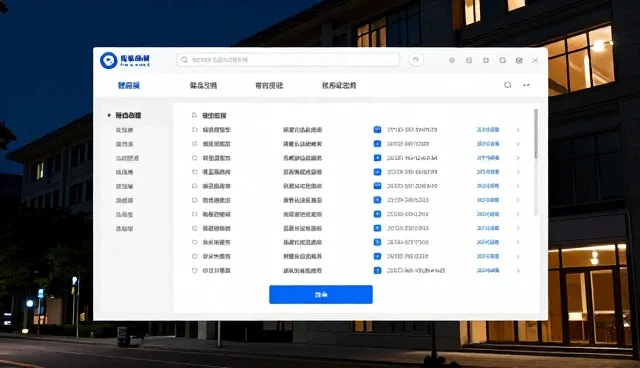Click the blue file icon in last row

(x=377, y=270)
